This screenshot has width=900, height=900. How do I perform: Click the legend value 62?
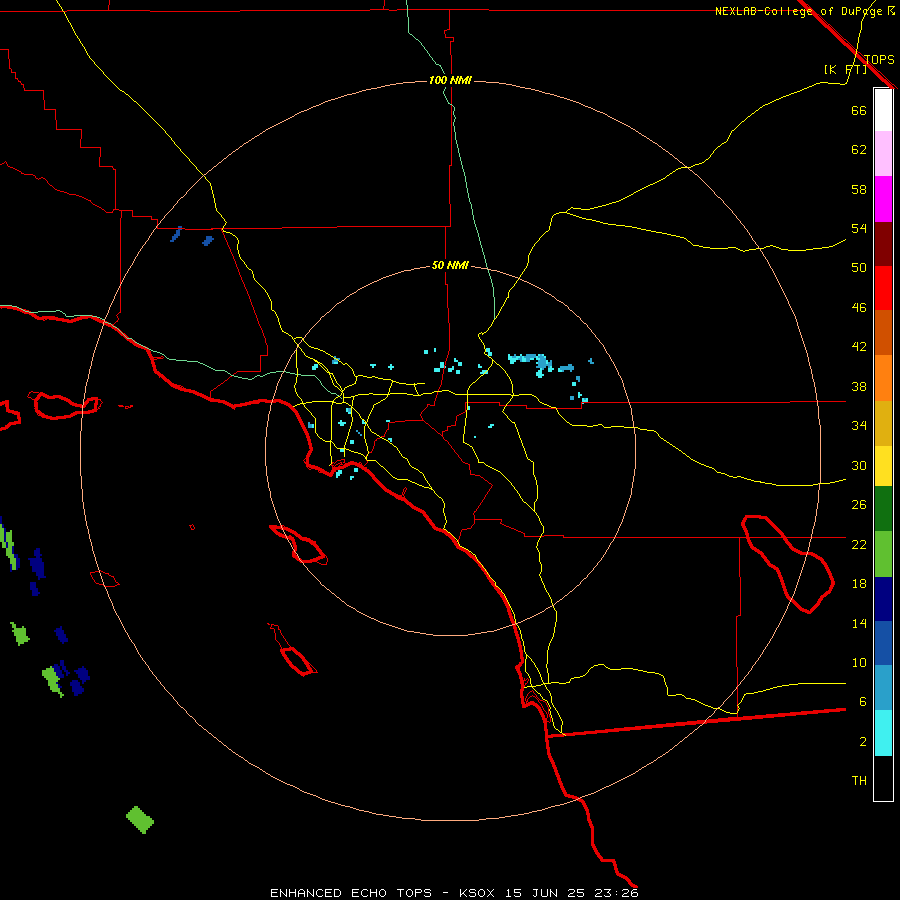[x=859, y=149]
